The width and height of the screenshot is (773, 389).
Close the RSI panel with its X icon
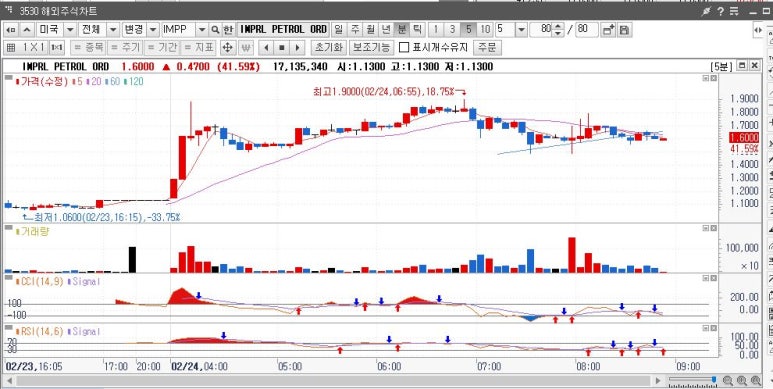713,328
